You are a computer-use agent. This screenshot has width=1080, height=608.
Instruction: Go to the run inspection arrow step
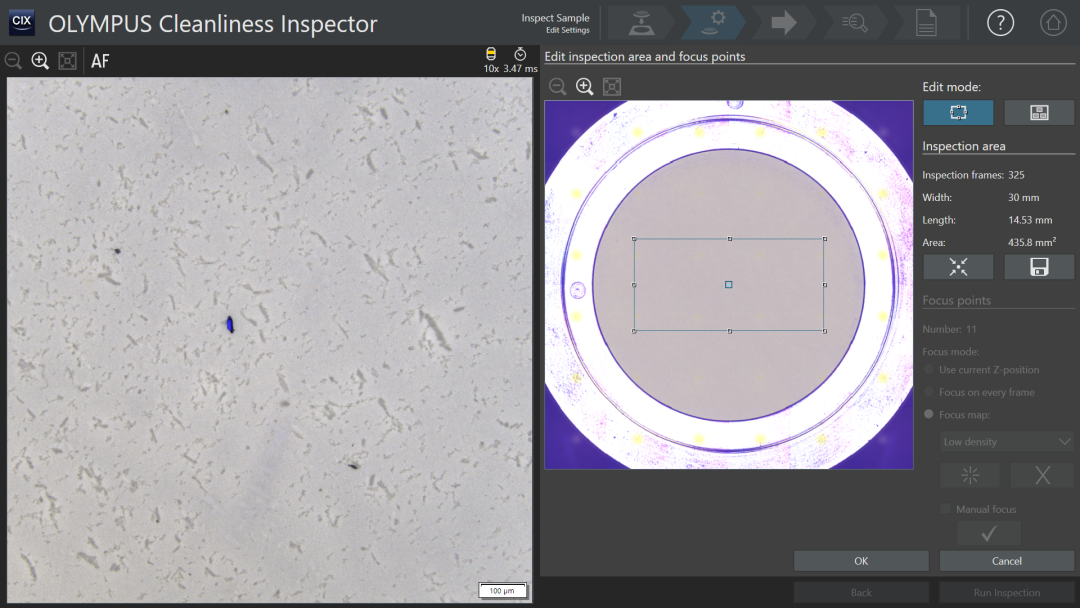point(783,23)
